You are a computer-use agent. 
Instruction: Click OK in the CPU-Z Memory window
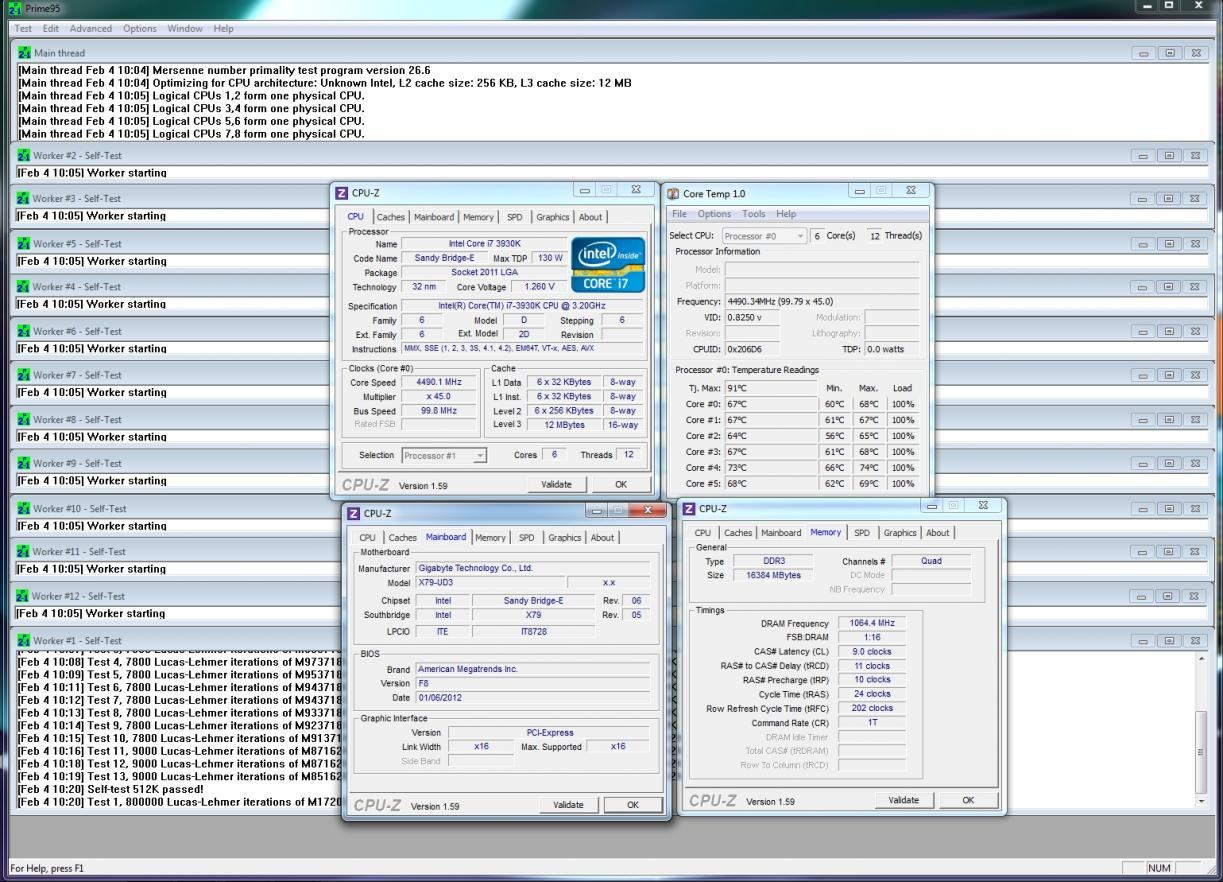[x=967, y=800]
